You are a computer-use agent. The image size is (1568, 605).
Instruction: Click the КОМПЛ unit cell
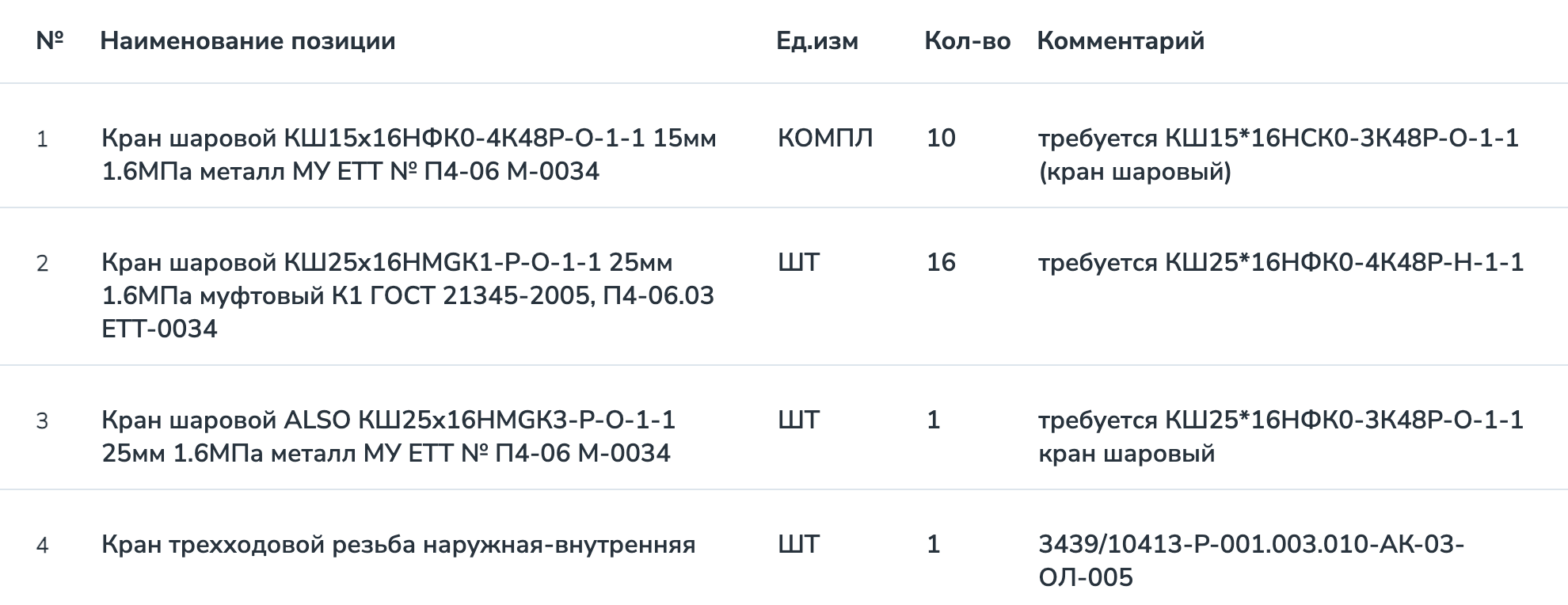click(x=824, y=139)
